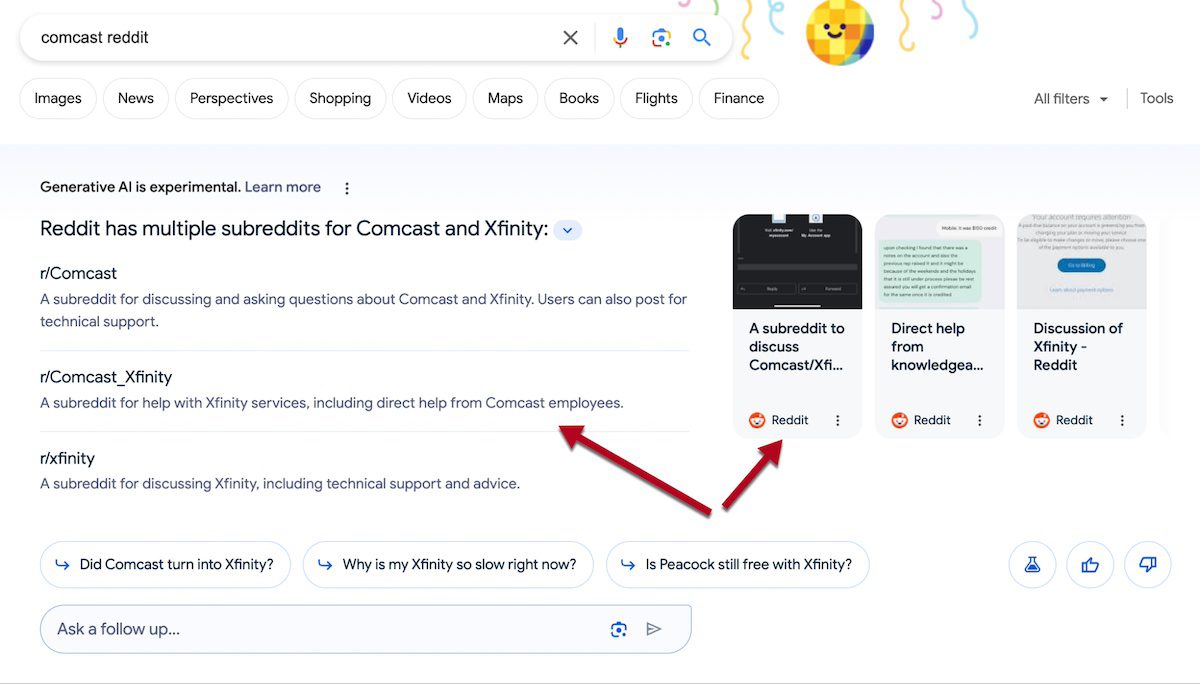Click r/xfinity technical support and advice description
The image size is (1200, 684).
pos(280,485)
